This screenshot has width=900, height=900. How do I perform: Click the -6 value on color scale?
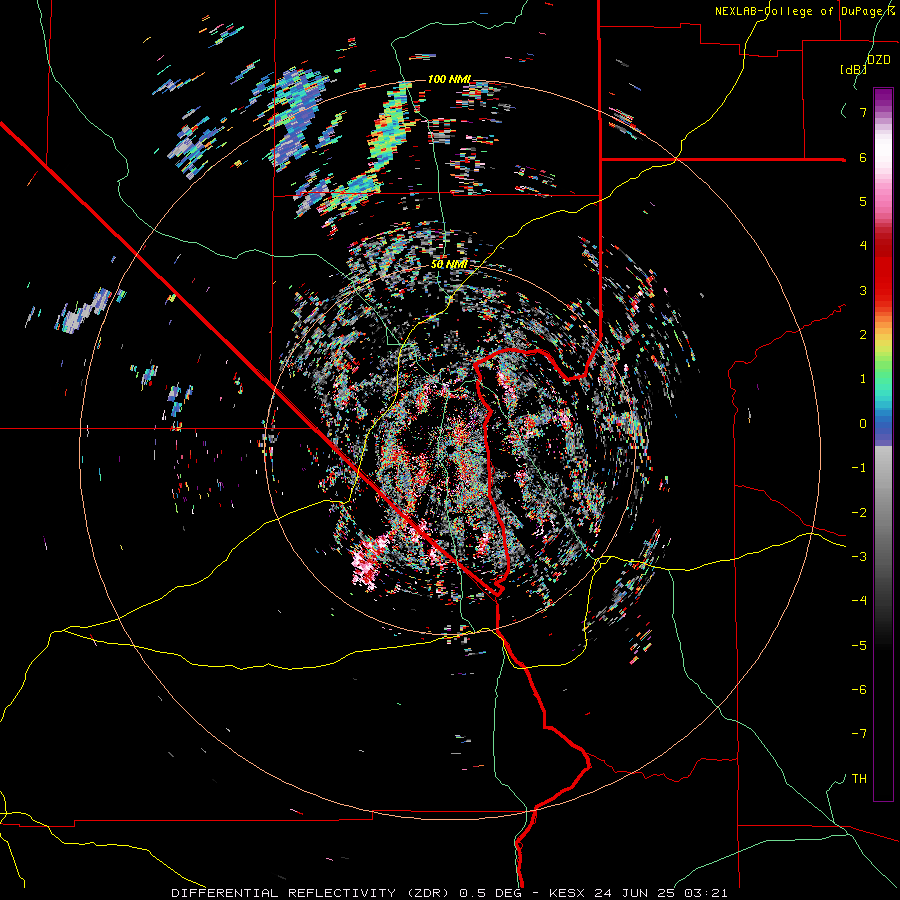click(859, 690)
